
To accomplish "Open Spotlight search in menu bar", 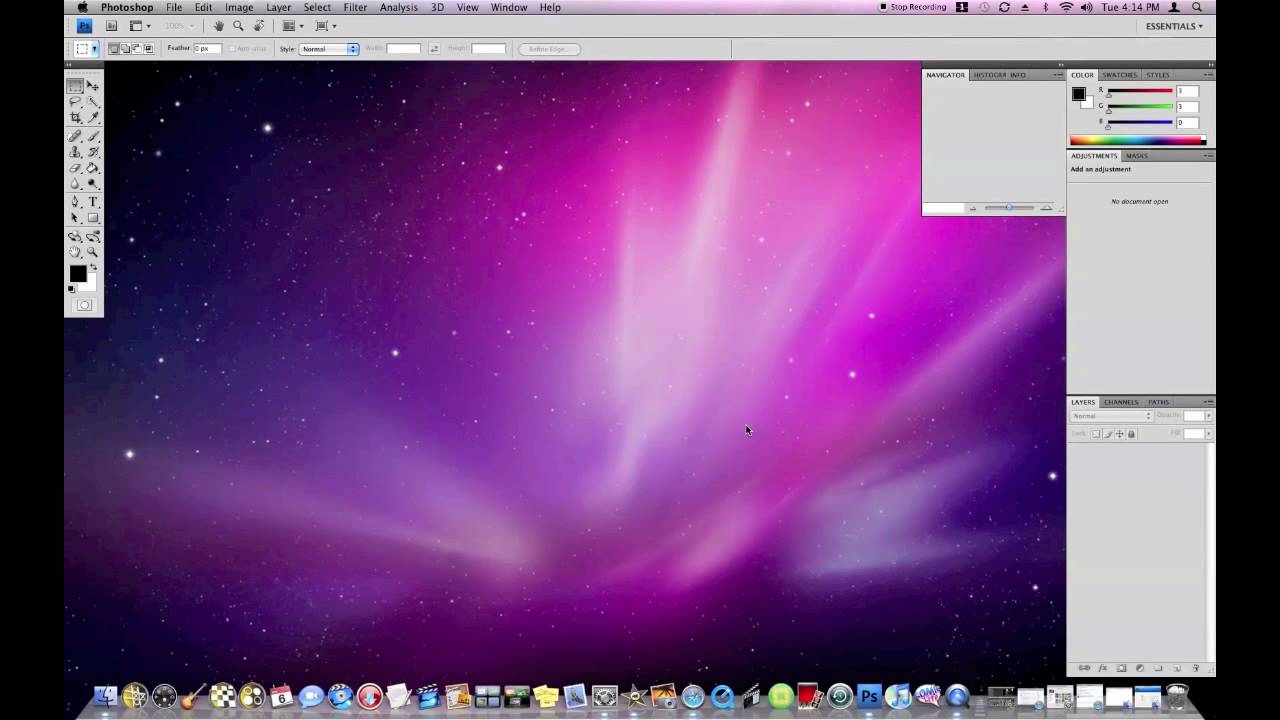I will 1197,7.
